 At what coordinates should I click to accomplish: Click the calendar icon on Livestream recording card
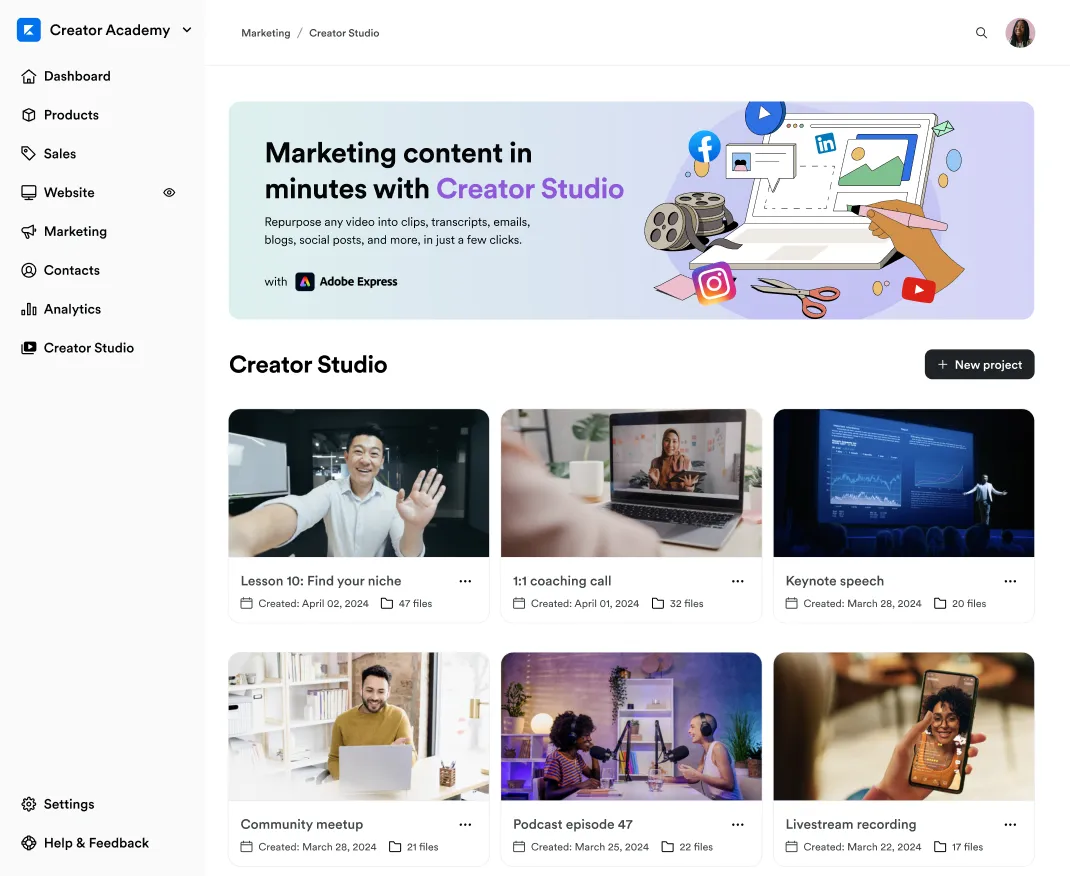point(792,847)
